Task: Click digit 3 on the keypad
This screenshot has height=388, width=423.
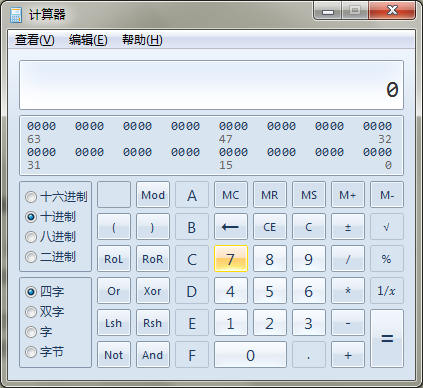Action: pos(309,323)
